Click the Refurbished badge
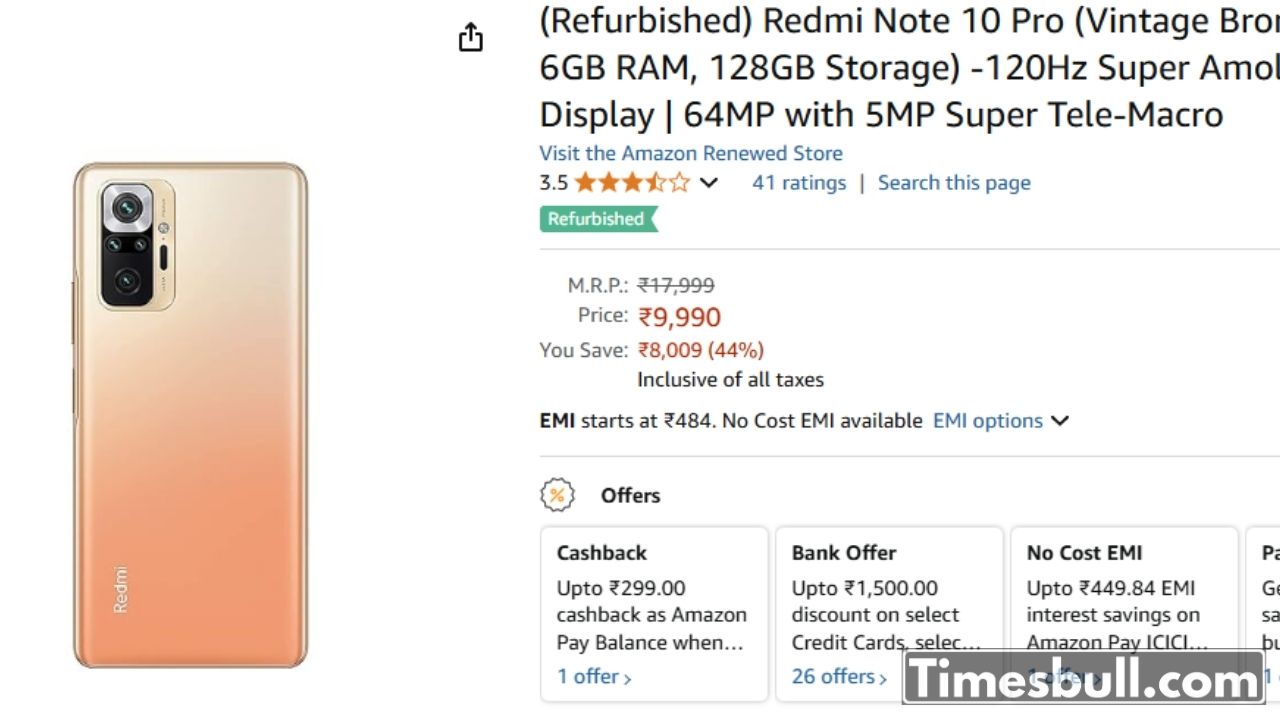The width and height of the screenshot is (1280, 720). [597, 219]
